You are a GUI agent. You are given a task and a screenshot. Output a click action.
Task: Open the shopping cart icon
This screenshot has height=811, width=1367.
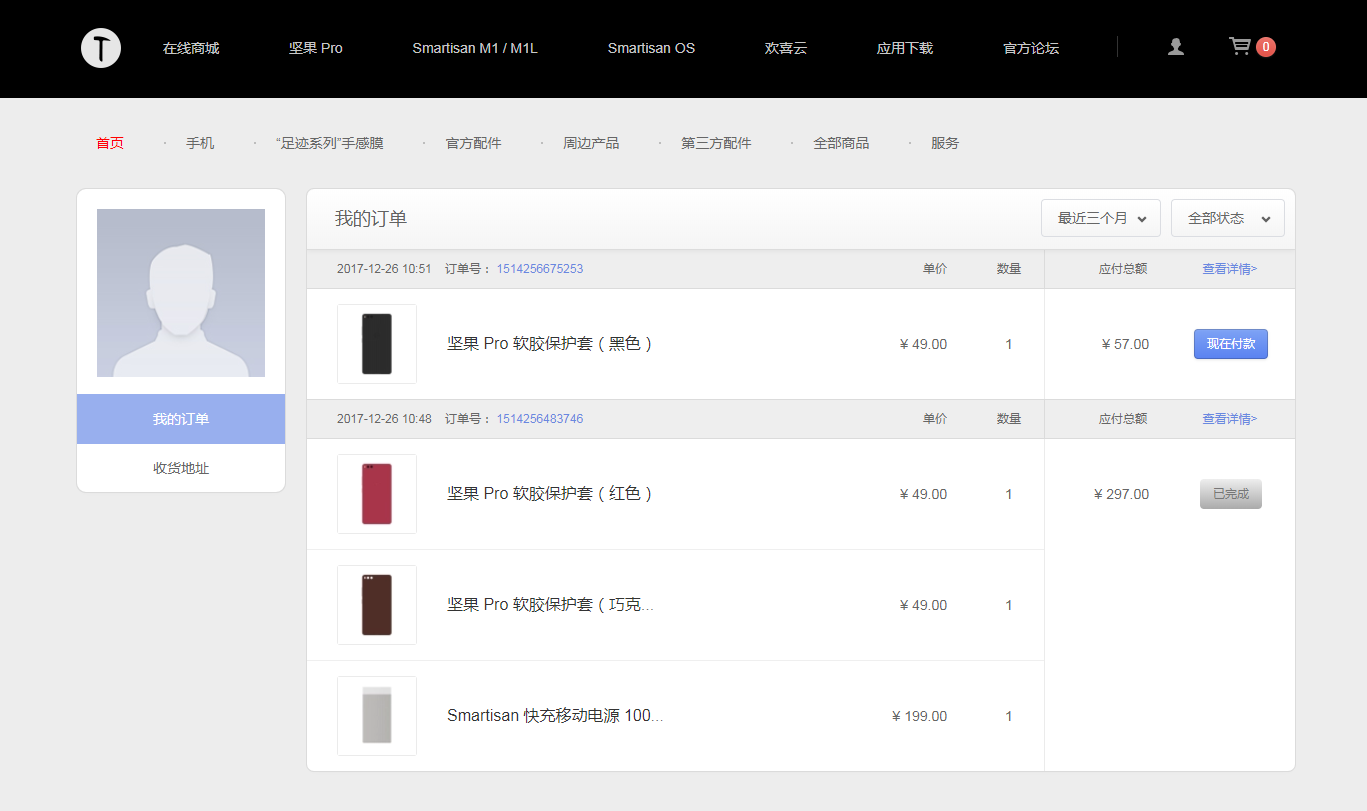[x=1240, y=47]
